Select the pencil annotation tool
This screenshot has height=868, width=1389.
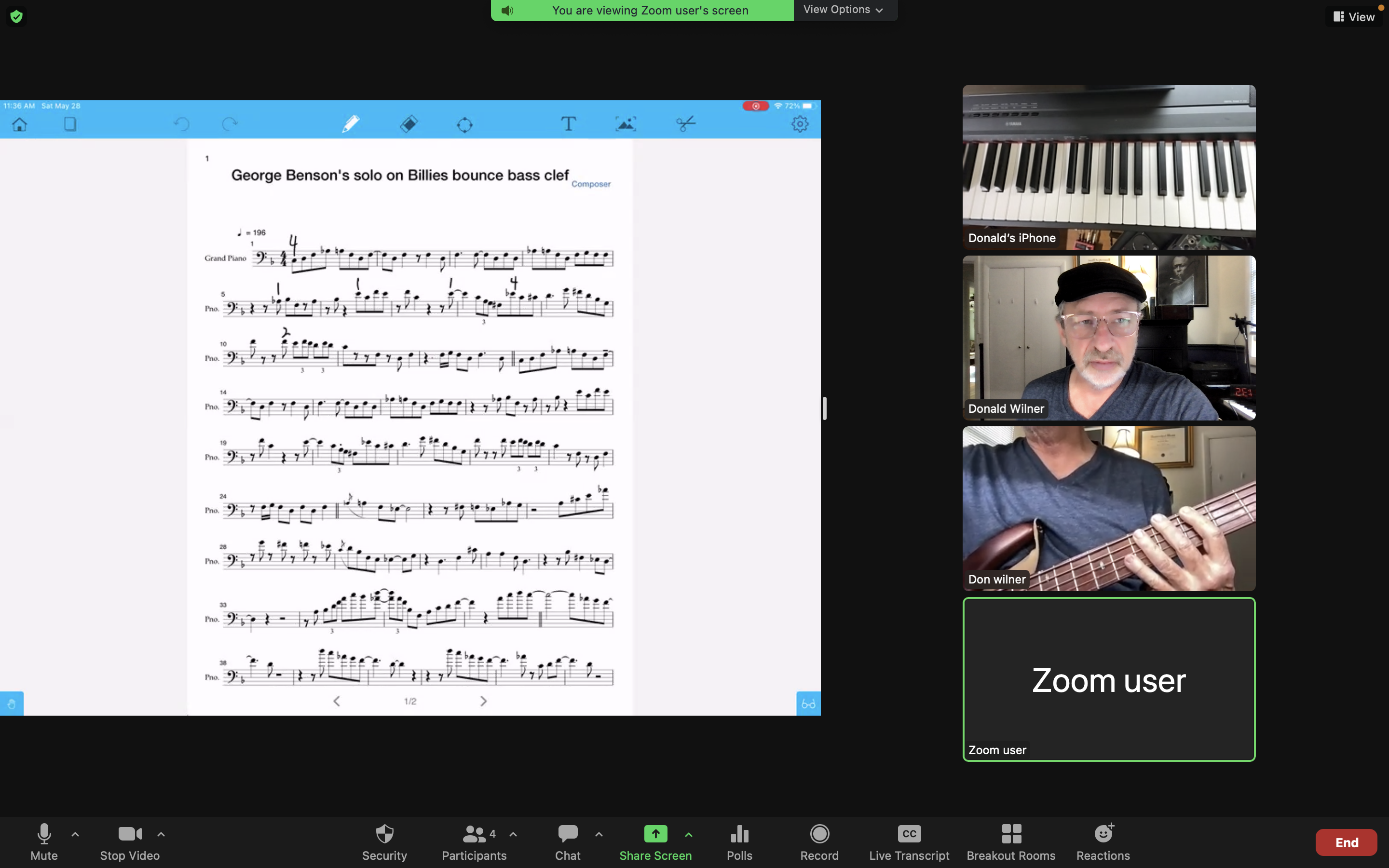coord(350,124)
